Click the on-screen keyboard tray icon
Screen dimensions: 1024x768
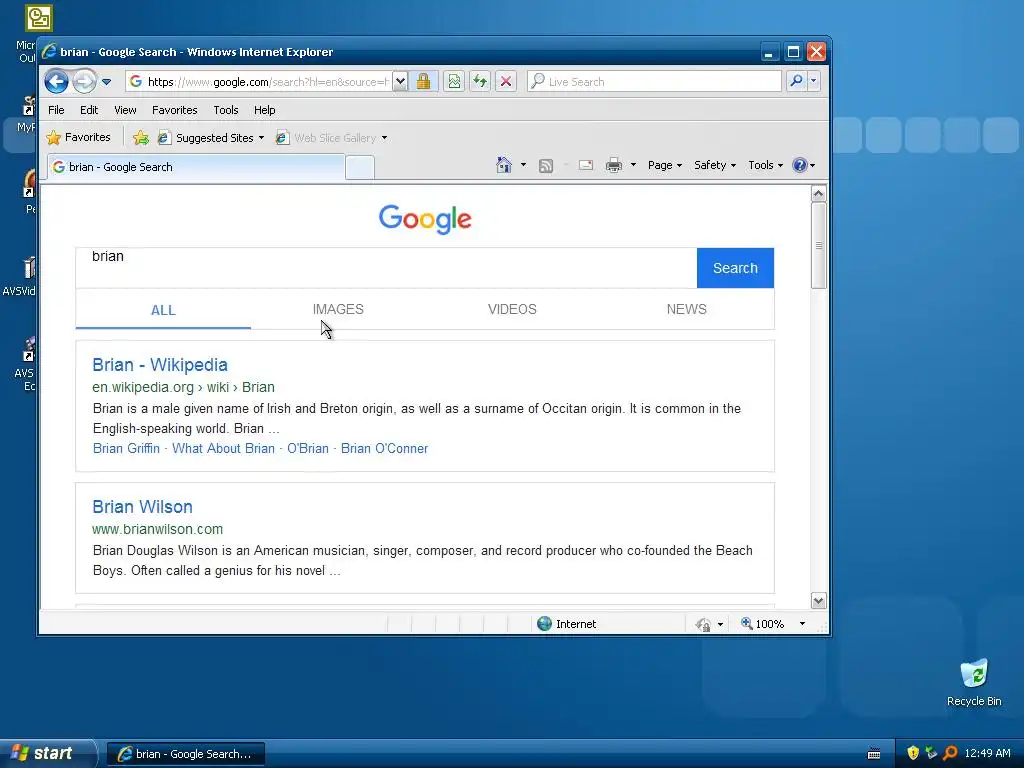[x=874, y=754]
